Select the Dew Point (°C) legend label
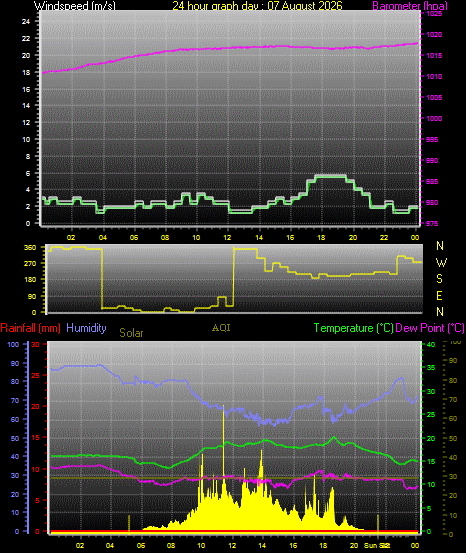This screenshot has height=553, width=466. pyautogui.click(x=430, y=328)
